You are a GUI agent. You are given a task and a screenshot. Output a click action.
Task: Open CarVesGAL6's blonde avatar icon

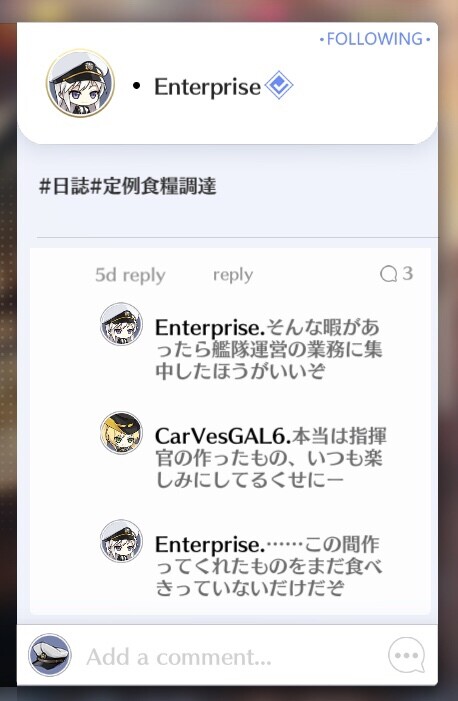pyautogui.click(x=121, y=433)
